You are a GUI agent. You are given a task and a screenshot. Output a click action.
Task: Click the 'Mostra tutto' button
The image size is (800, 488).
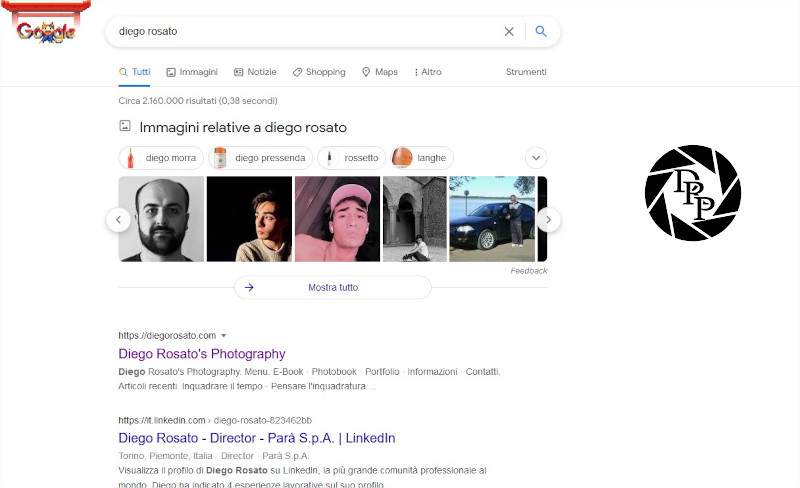pyautogui.click(x=333, y=287)
